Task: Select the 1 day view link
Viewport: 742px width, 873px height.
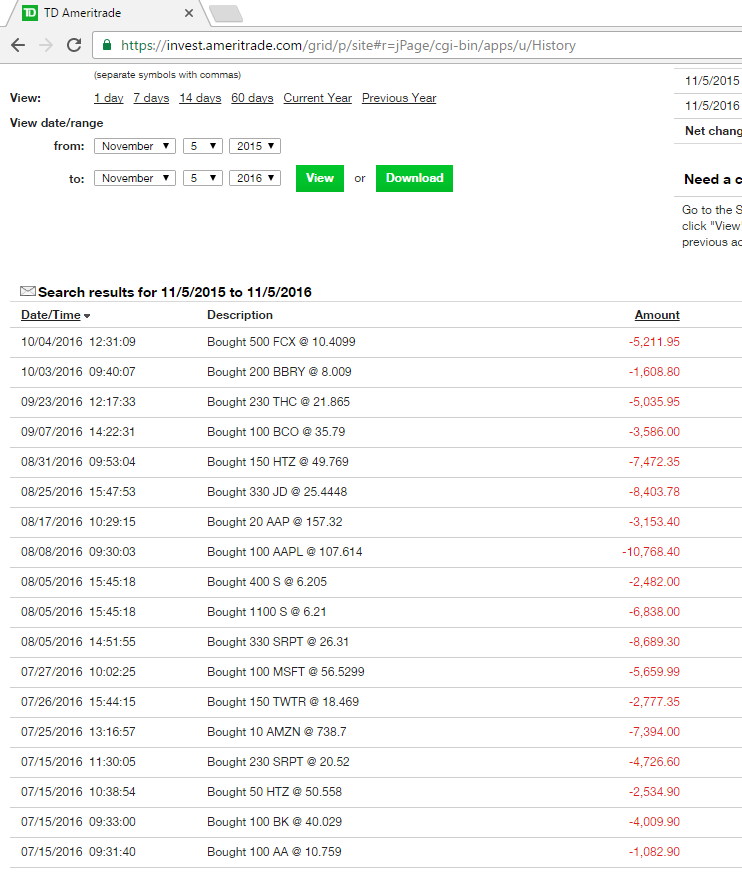Action: tap(109, 98)
